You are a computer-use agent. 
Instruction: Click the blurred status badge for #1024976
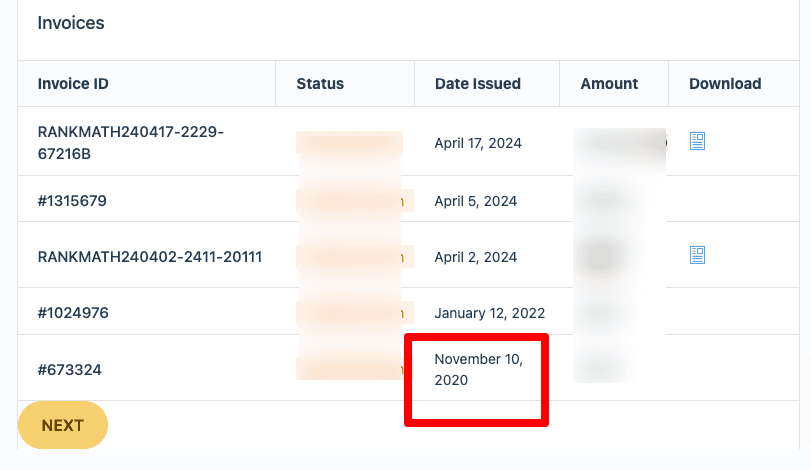[350, 313]
